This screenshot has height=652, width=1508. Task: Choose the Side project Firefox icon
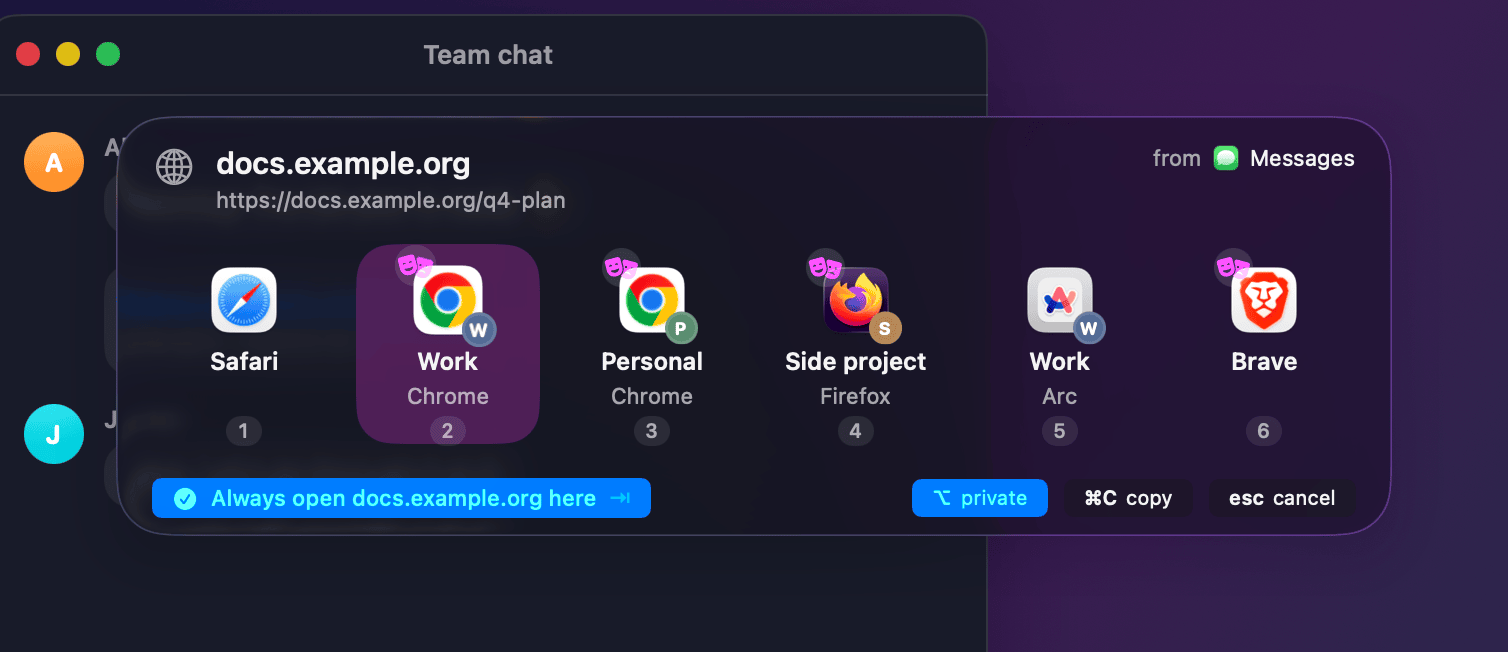[x=856, y=300]
